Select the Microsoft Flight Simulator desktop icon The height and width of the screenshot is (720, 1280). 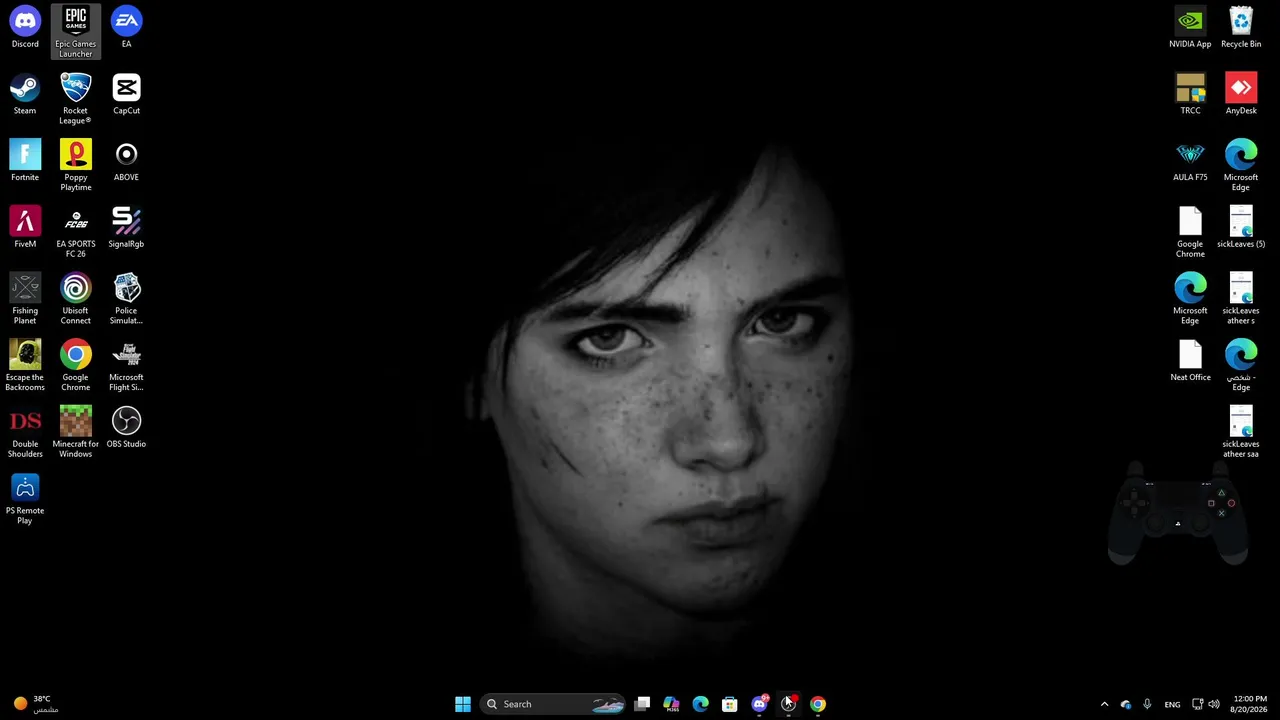(x=126, y=366)
